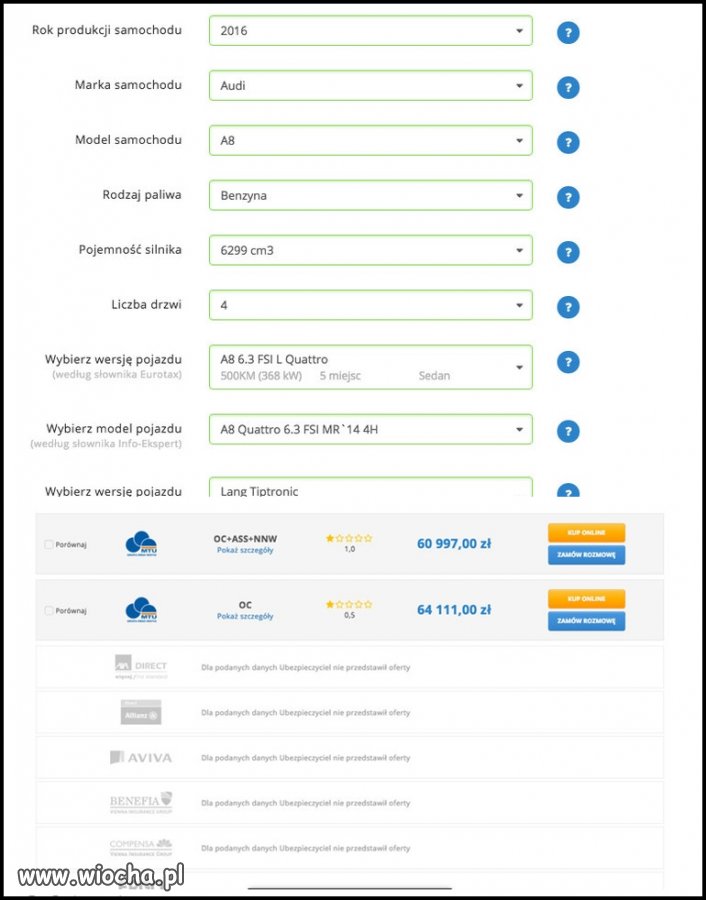Click Aviva 'nie przedstawił oferty' message

305,758
